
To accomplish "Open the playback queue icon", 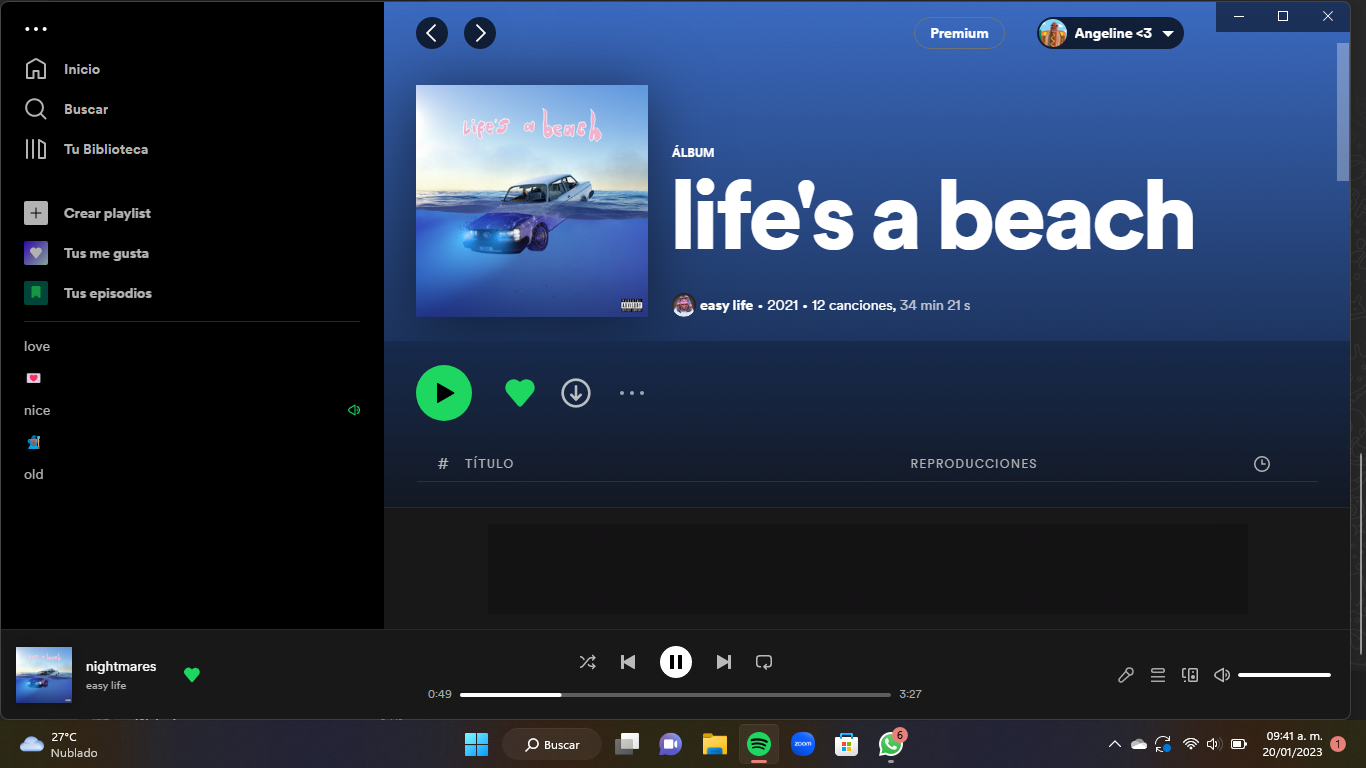I will click(x=1158, y=675).
